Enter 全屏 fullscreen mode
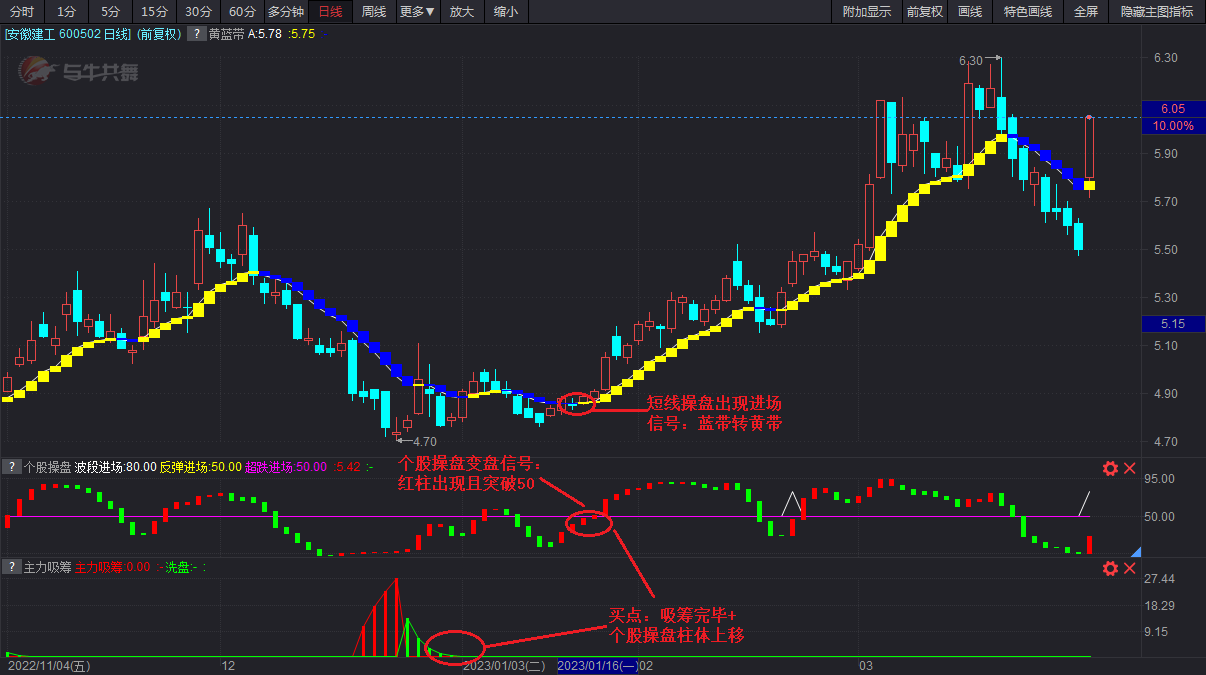This screenshot has height=675, width=1206. 1086,12
